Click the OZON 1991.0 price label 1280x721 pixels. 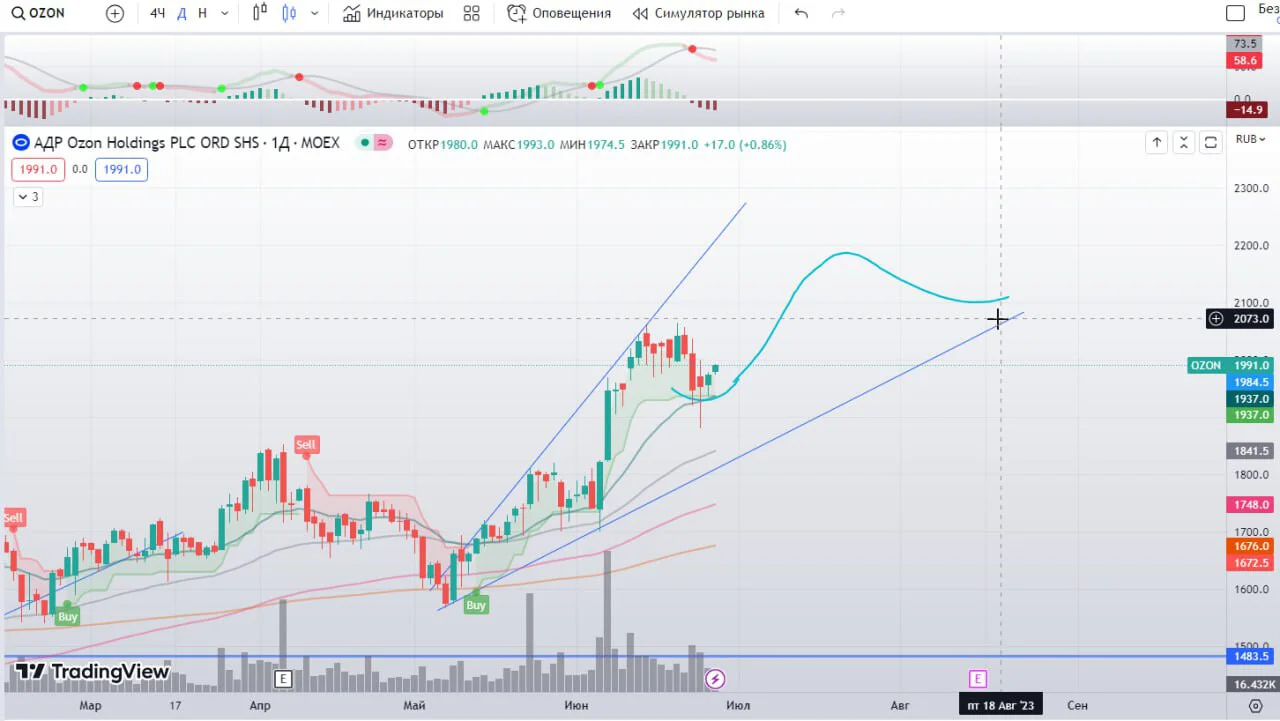point(1230,366)
